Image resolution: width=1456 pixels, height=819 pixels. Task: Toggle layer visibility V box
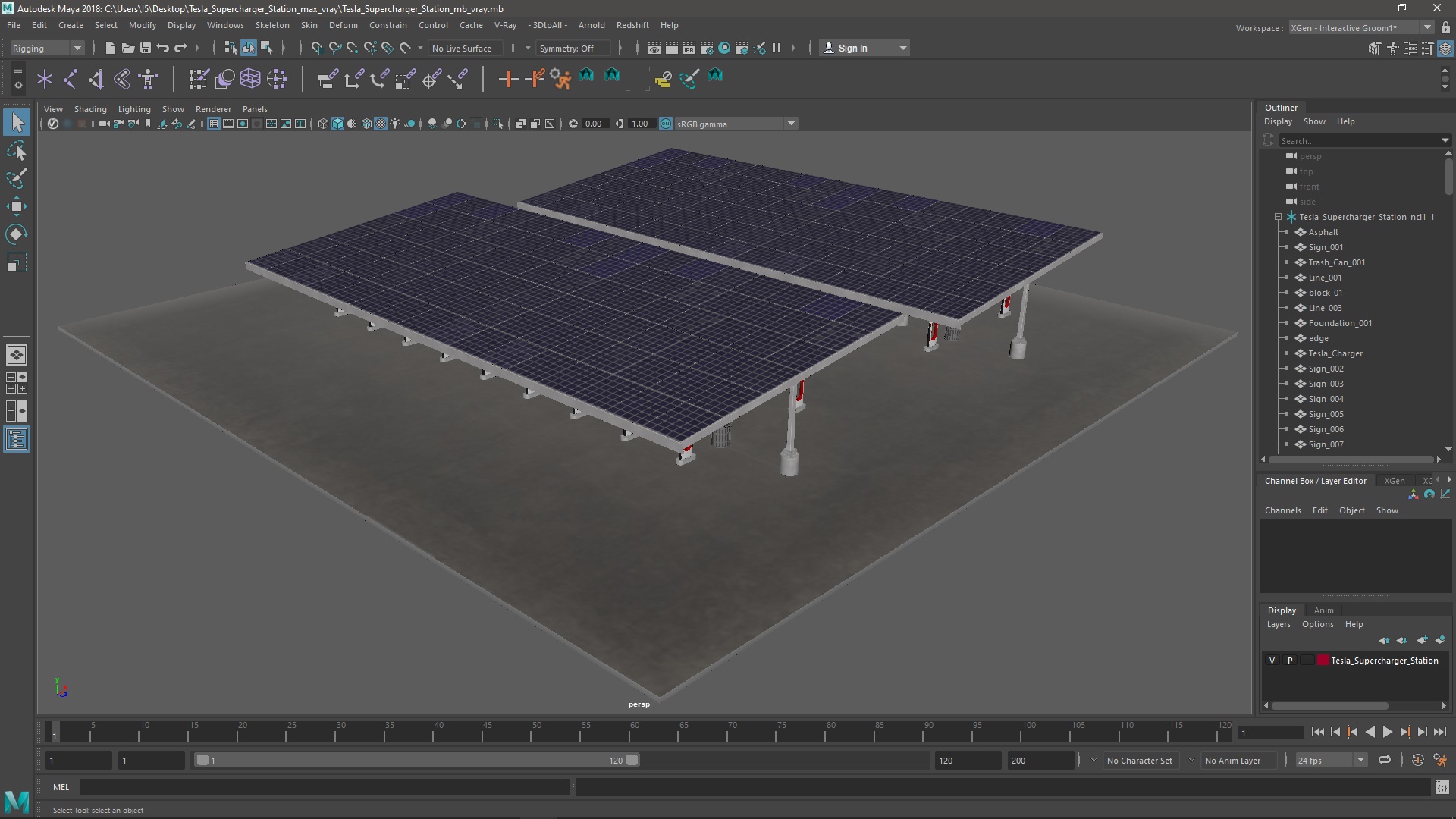(x=1272, y=661)
